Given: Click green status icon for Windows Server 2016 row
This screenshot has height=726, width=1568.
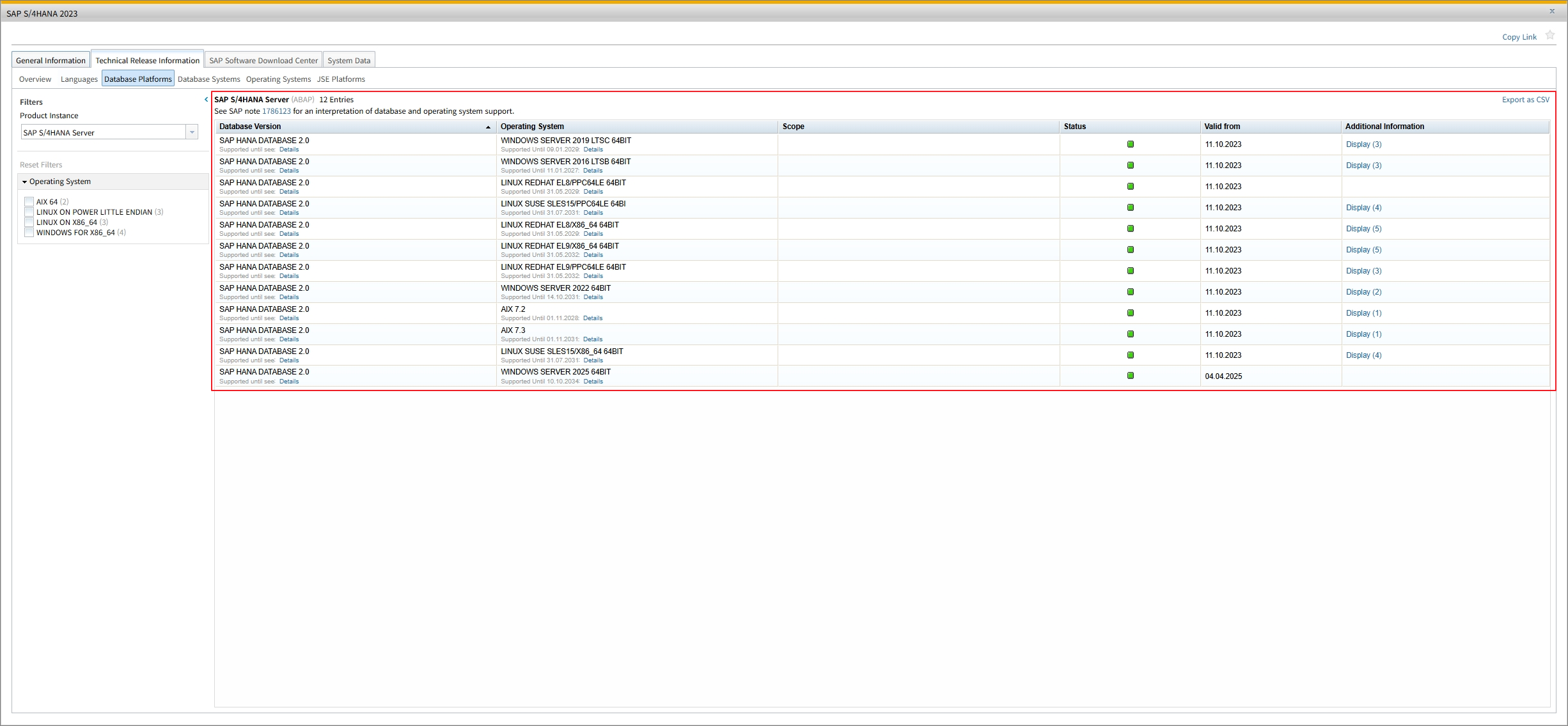Looking at the screenshot, I should (1131, 166).
